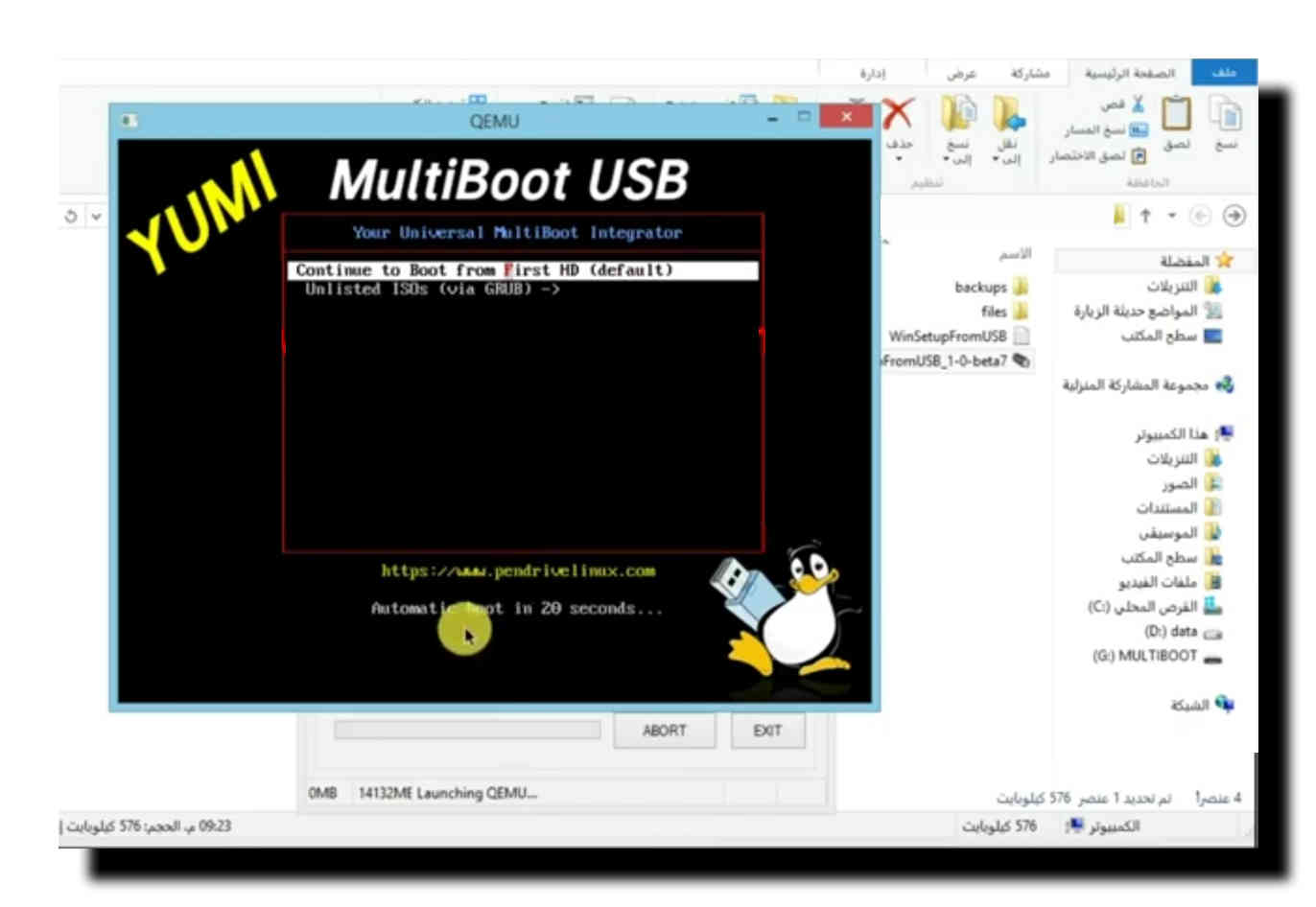Viewport: 1316px width, 907px height.
Task: Select the FromUSB_1-0-beta7 application file
Action: coord(956,361)
